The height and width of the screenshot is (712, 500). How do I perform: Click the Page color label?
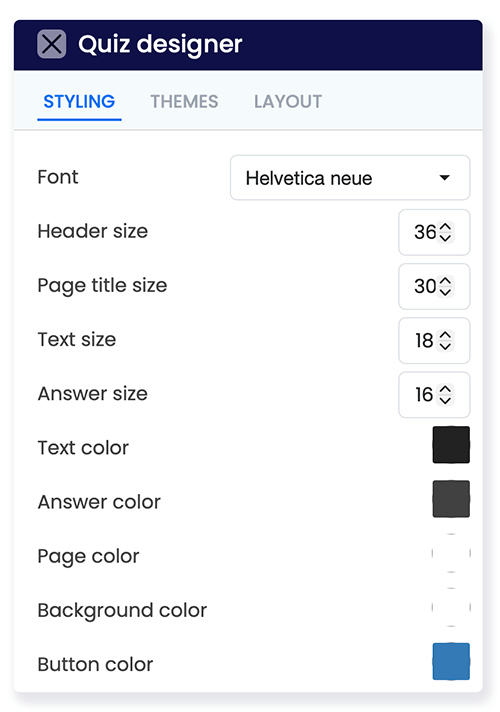click(88, 556)
